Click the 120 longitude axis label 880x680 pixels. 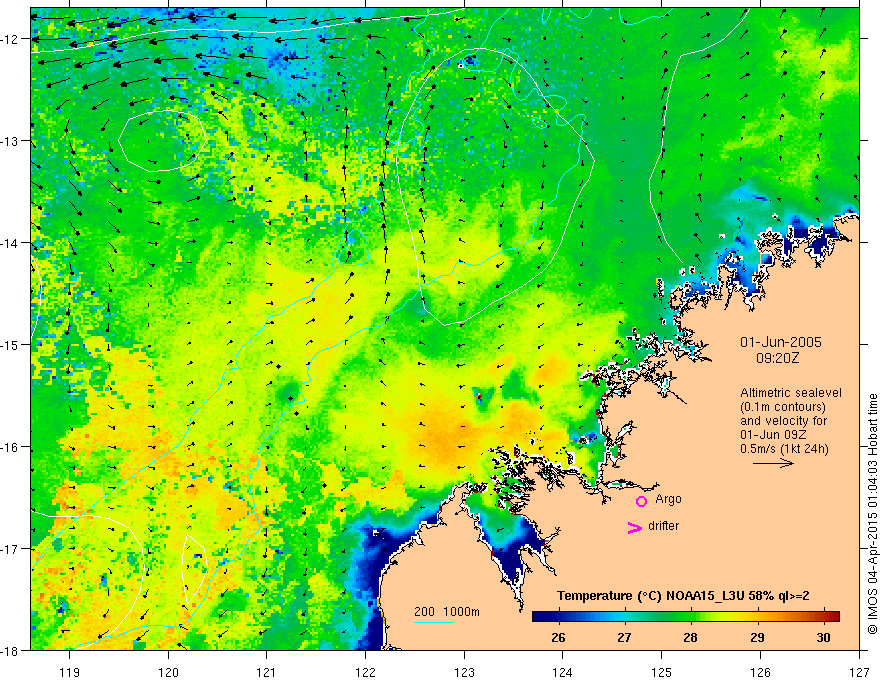click(168, 672)
